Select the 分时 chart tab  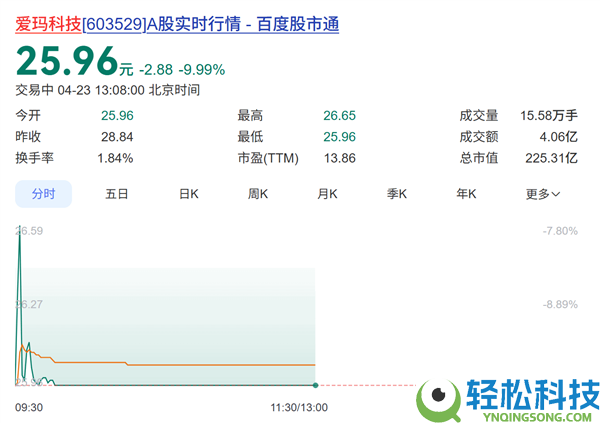(43, 194)
